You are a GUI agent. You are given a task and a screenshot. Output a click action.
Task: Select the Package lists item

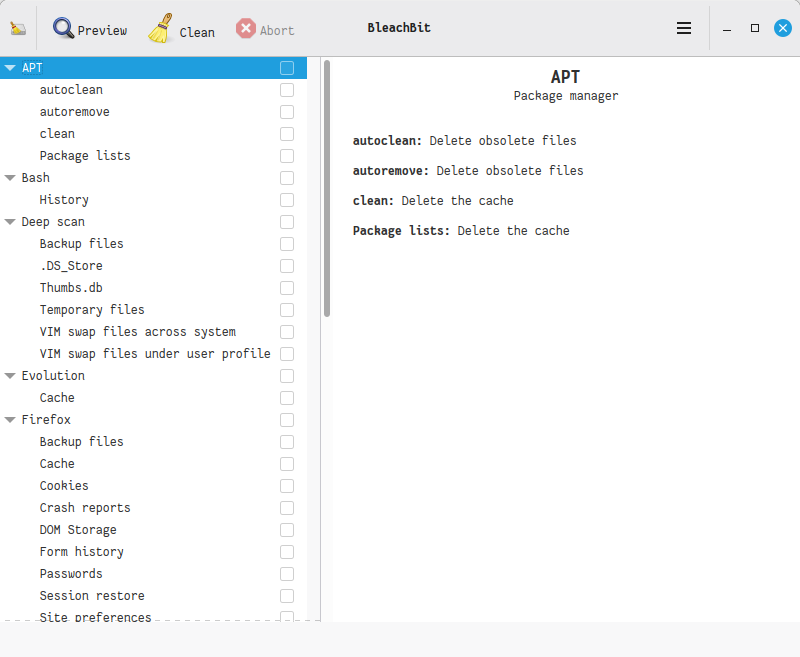point(85,156)
